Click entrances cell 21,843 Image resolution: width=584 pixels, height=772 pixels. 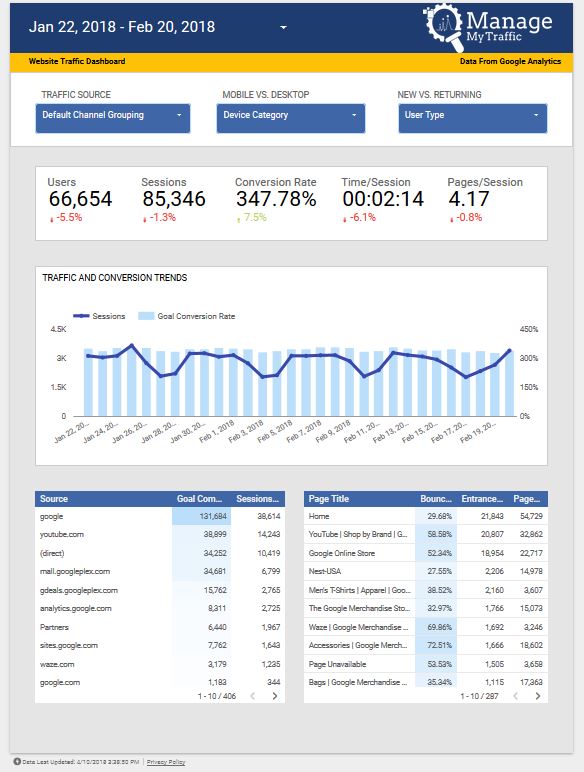(492, 516)
